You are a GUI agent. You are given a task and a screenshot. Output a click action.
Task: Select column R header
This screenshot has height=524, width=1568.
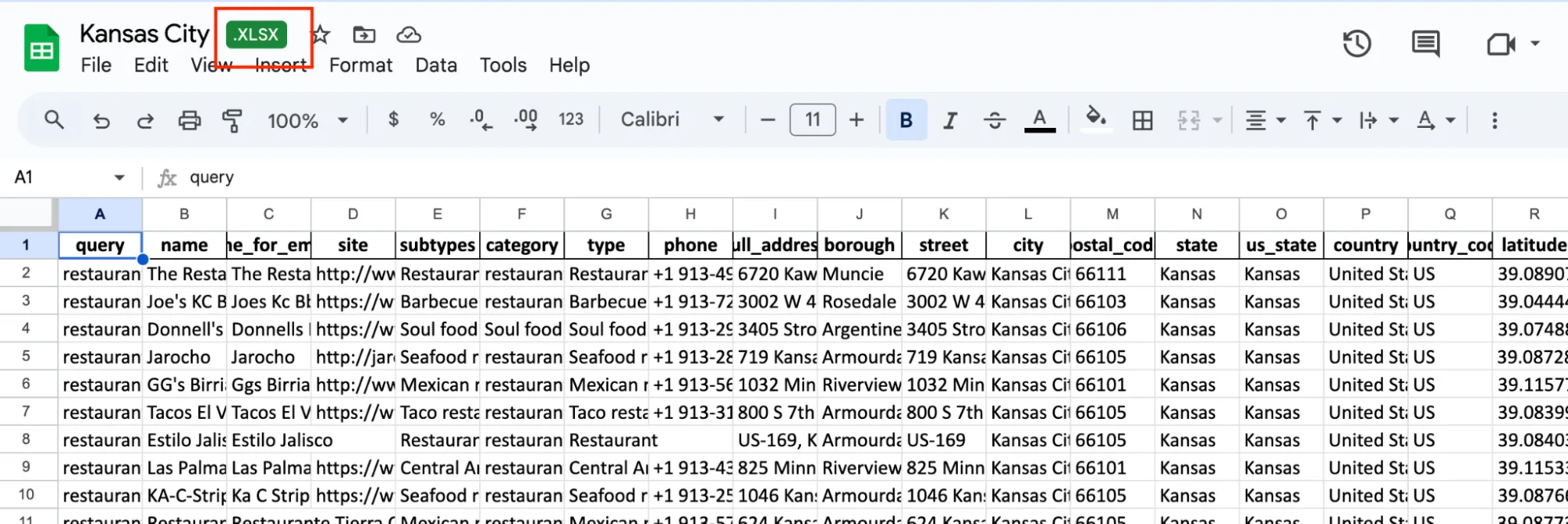(1530, 214)
